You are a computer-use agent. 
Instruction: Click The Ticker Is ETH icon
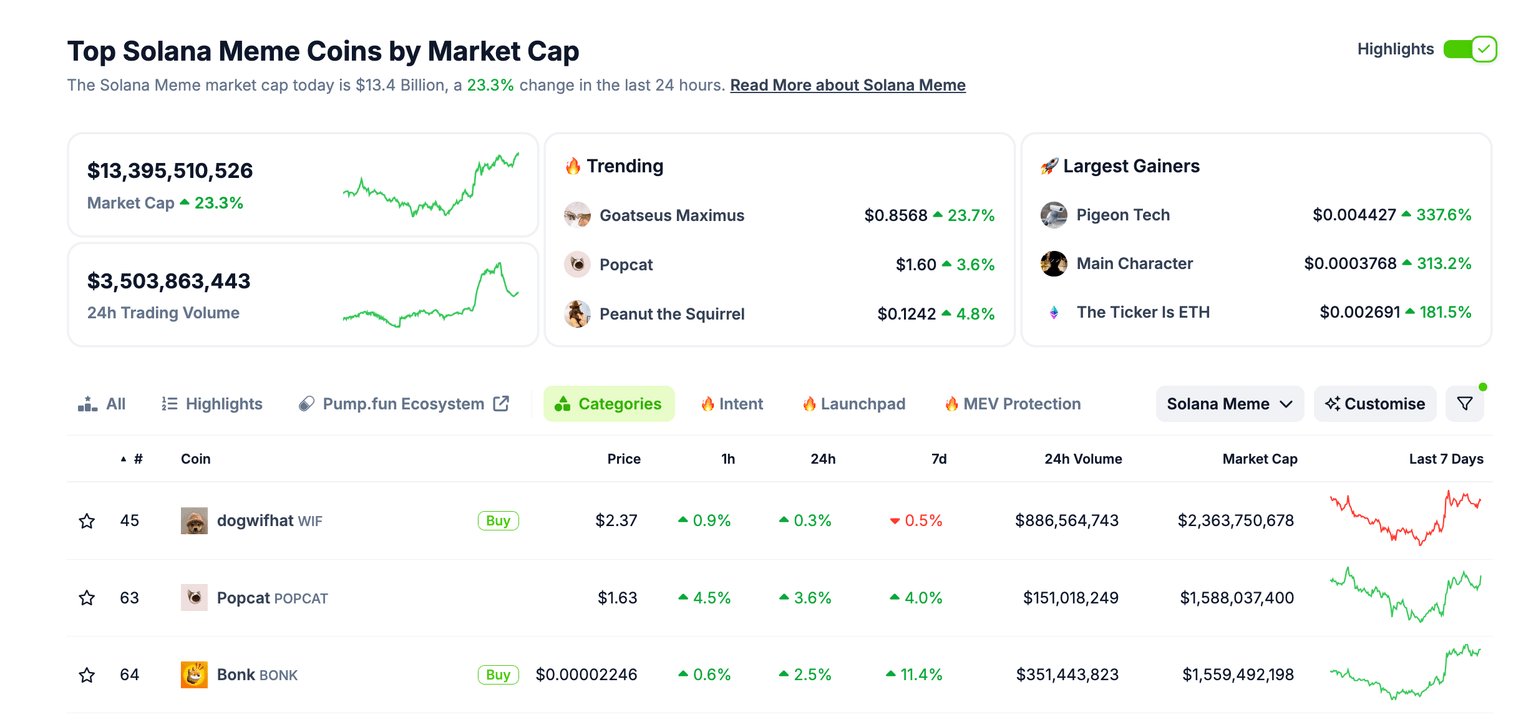pos(1054,312)
